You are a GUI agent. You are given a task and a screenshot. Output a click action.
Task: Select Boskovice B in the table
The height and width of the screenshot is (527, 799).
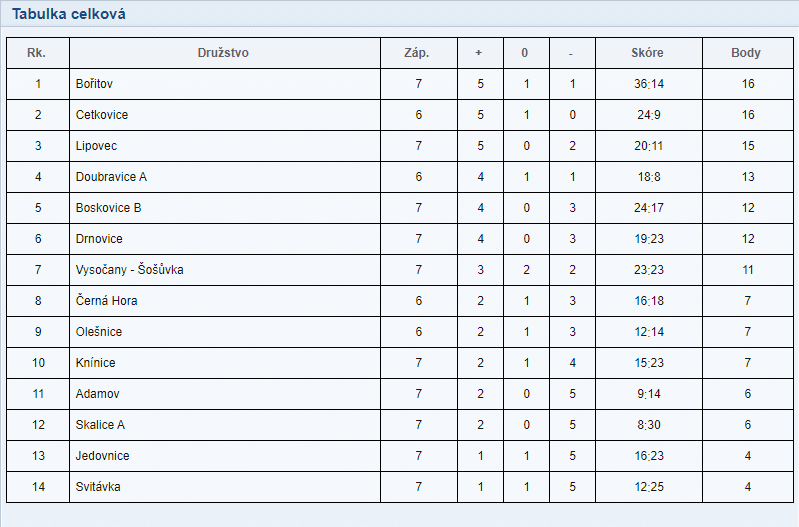109,208
